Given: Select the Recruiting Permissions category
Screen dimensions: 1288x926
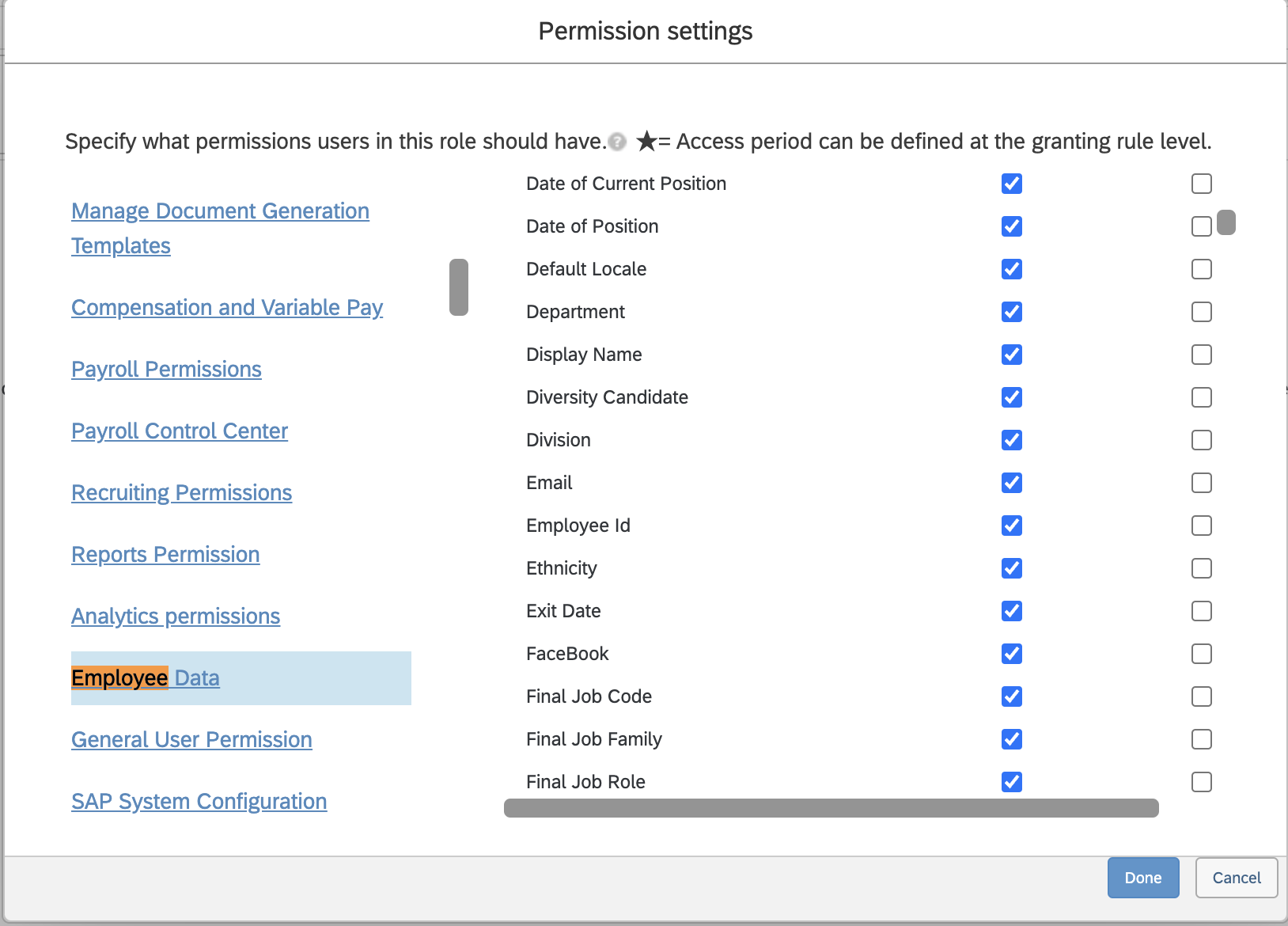Looking at the screenshot, I should click(181, 493).
